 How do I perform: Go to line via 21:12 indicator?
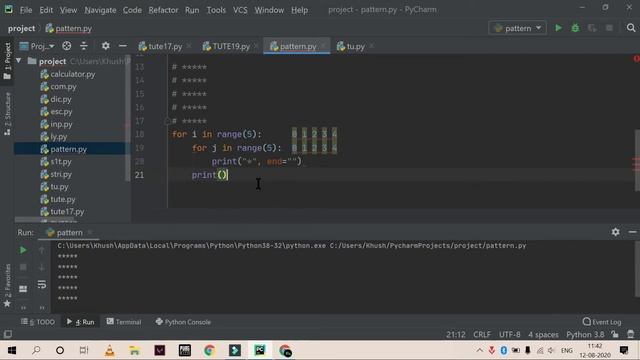point(456,334)
